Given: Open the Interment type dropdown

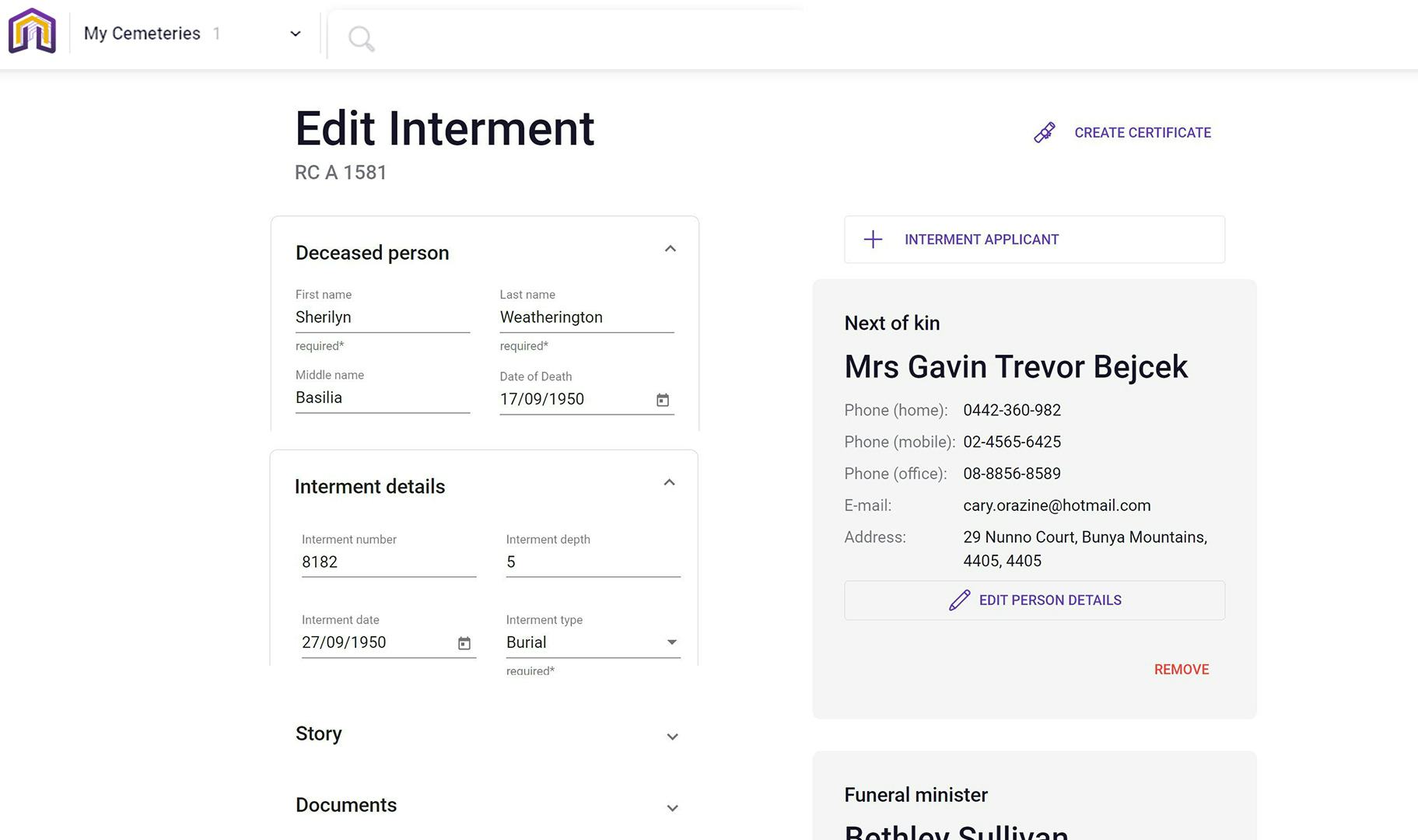Looking at the screenshot, I should 671,642.
